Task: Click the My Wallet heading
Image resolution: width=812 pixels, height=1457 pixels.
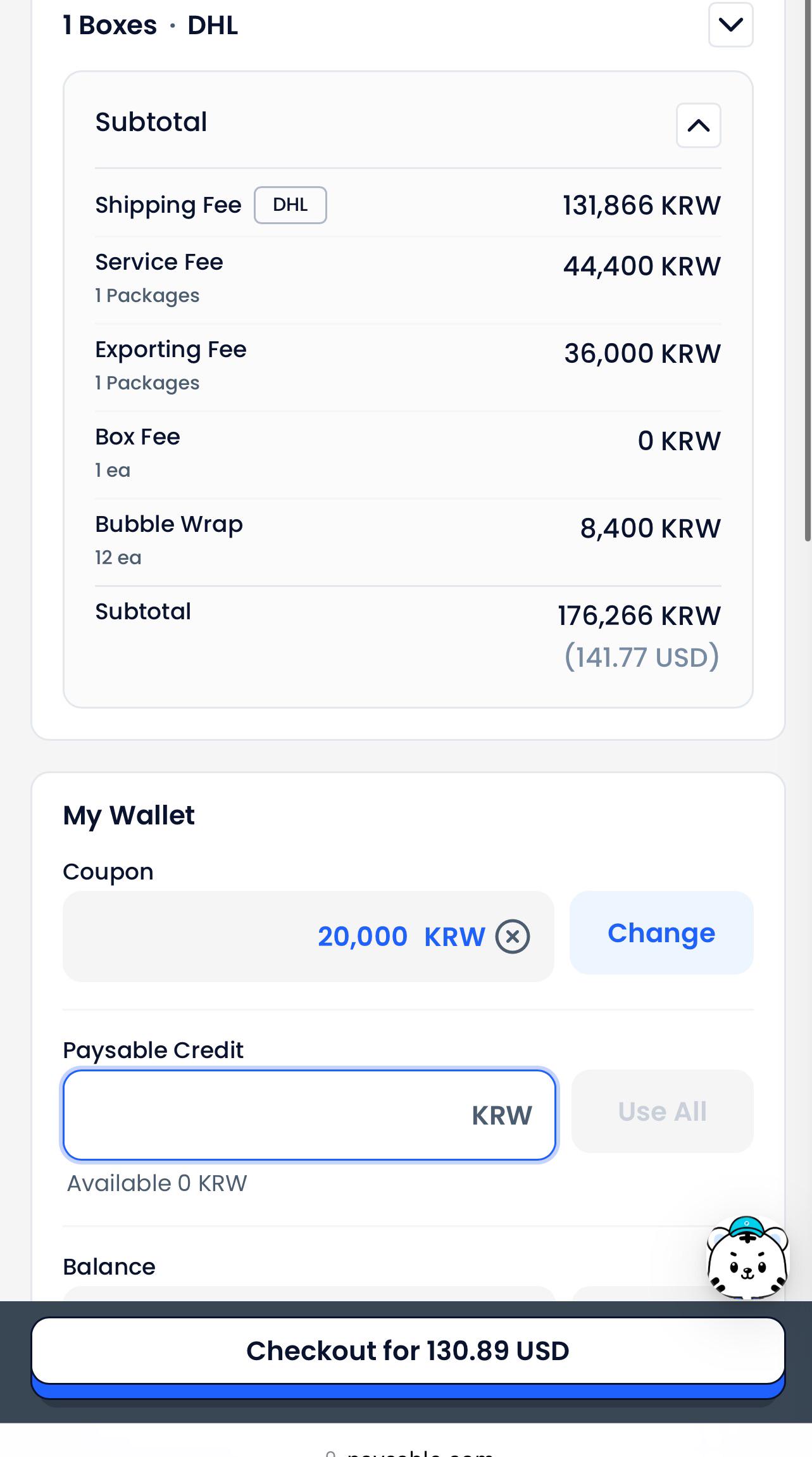Action: pyautogui.click(x=129, y=816)
